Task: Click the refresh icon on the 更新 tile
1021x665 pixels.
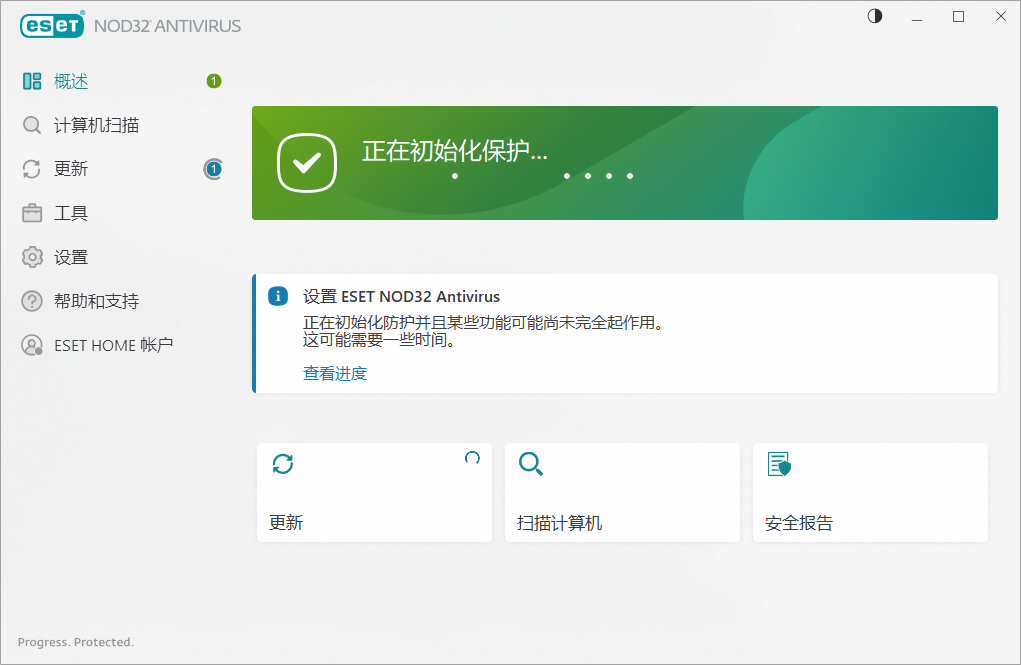Action: pos(283,464)
